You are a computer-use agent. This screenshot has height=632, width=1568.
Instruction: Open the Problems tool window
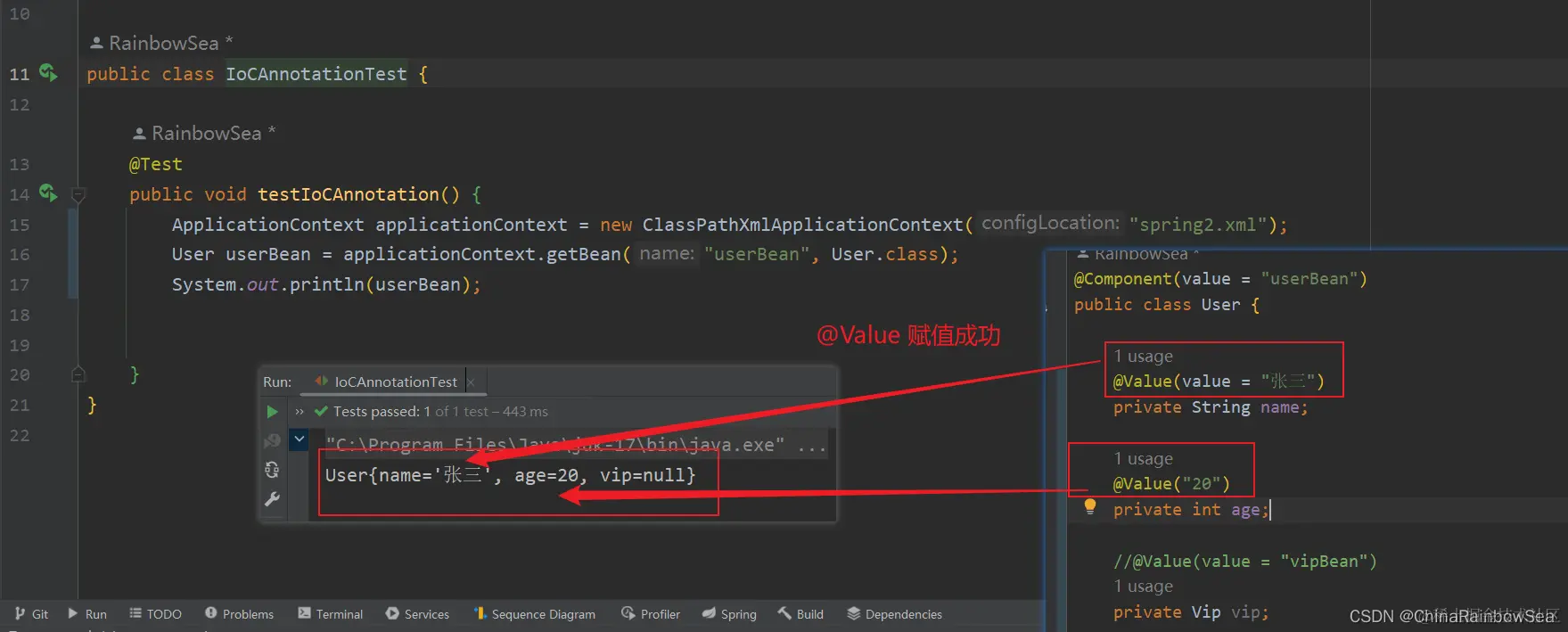coord(240,614)
